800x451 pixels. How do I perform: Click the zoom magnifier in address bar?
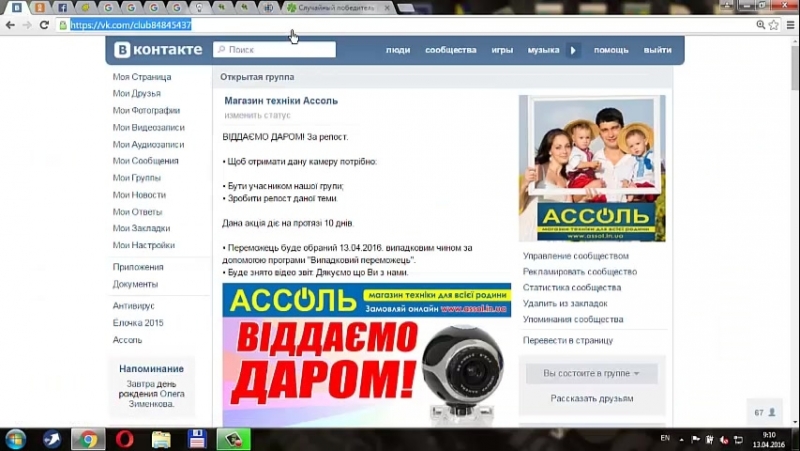[760, 24]
